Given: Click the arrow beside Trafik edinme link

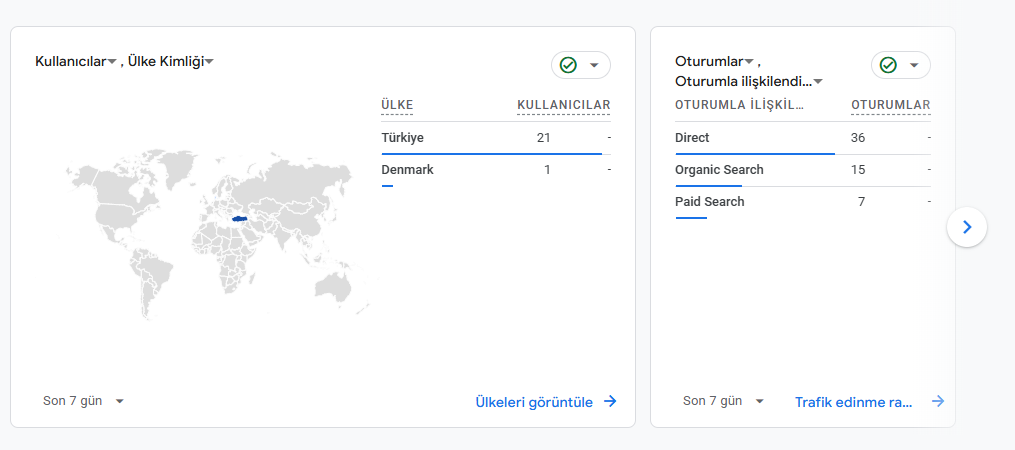Looking at the screenshot, I should [x=938, y=401].
